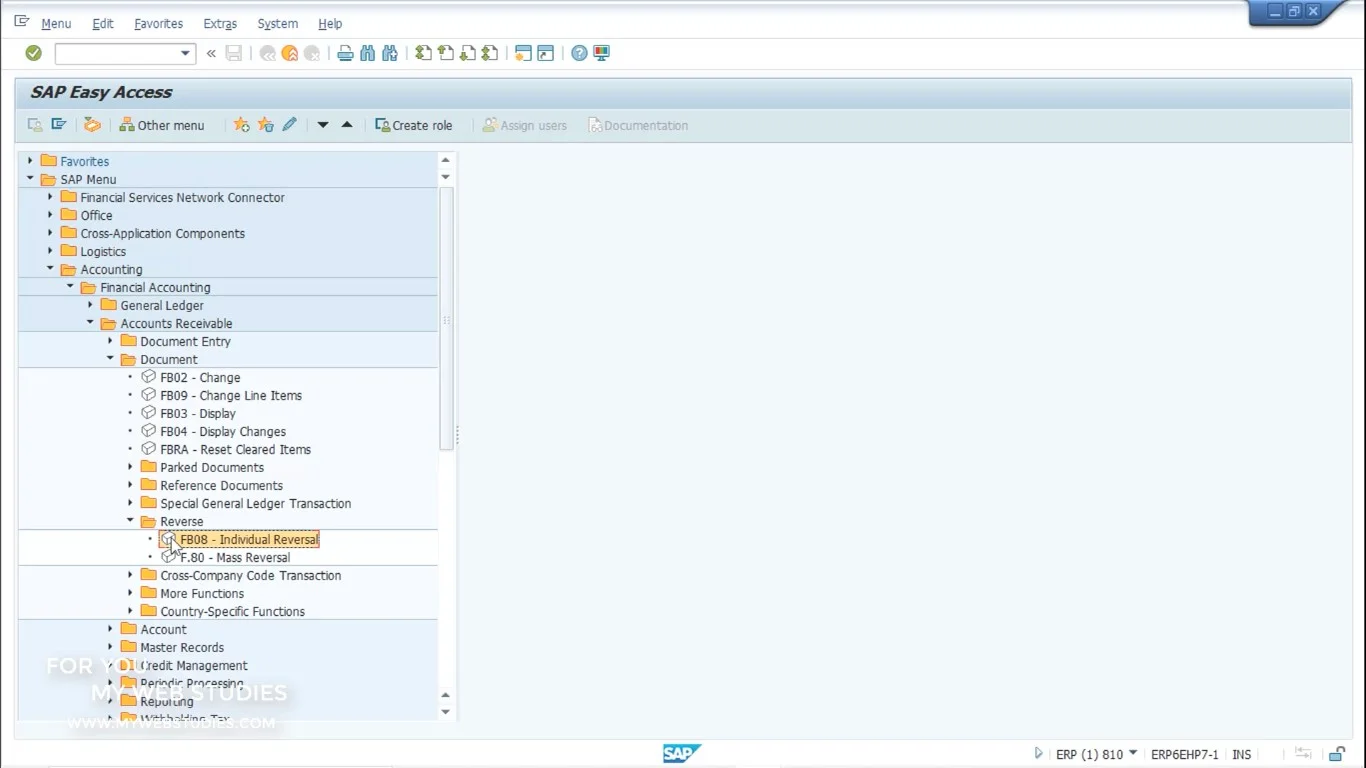Select FB08 - Individual Reversal transaction
1366x768 pixels.
tap(249, 539)
